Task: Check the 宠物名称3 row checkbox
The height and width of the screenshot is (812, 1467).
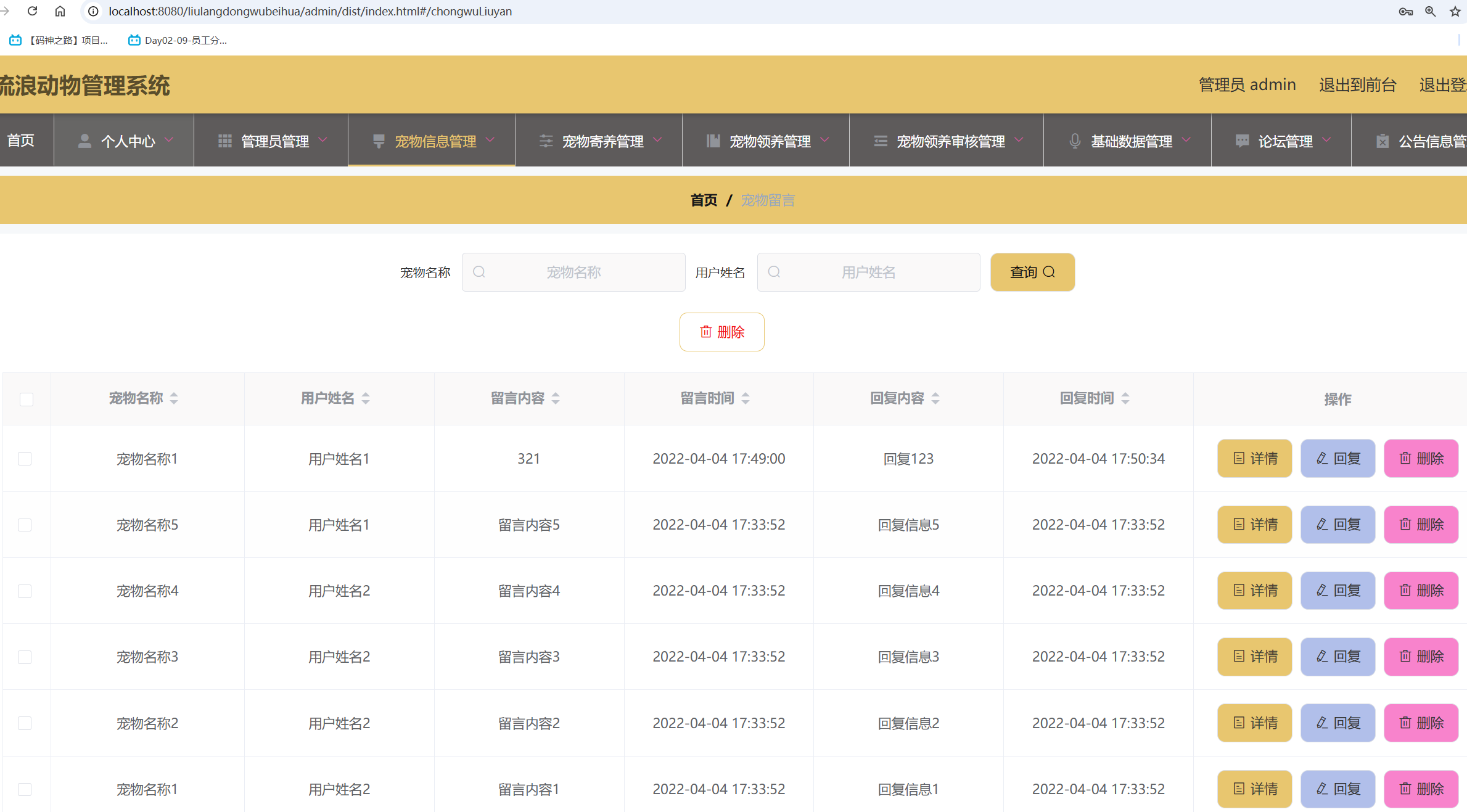Action: point(25,657)
